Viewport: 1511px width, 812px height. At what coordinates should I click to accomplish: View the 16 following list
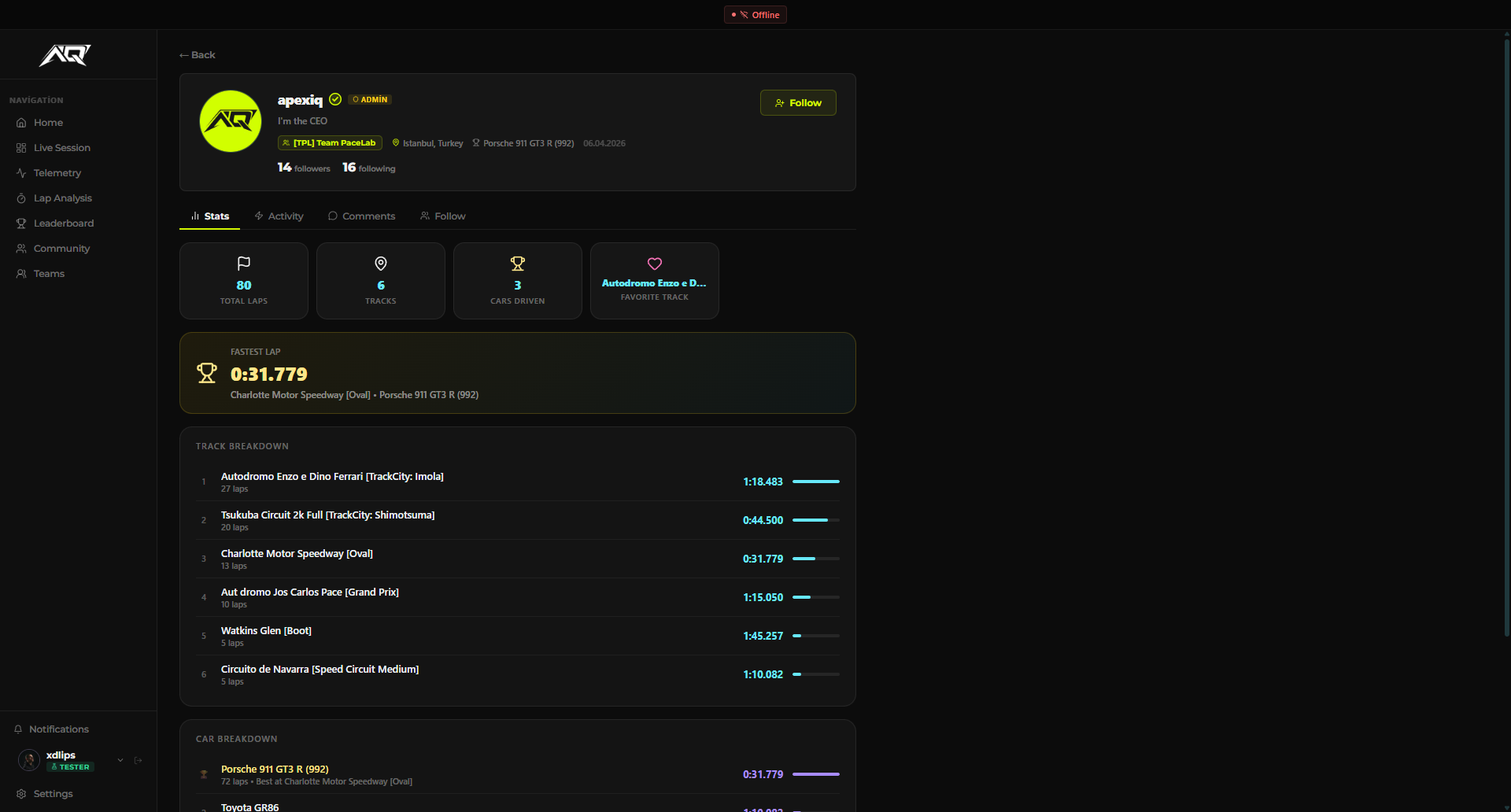click(369, 168)
